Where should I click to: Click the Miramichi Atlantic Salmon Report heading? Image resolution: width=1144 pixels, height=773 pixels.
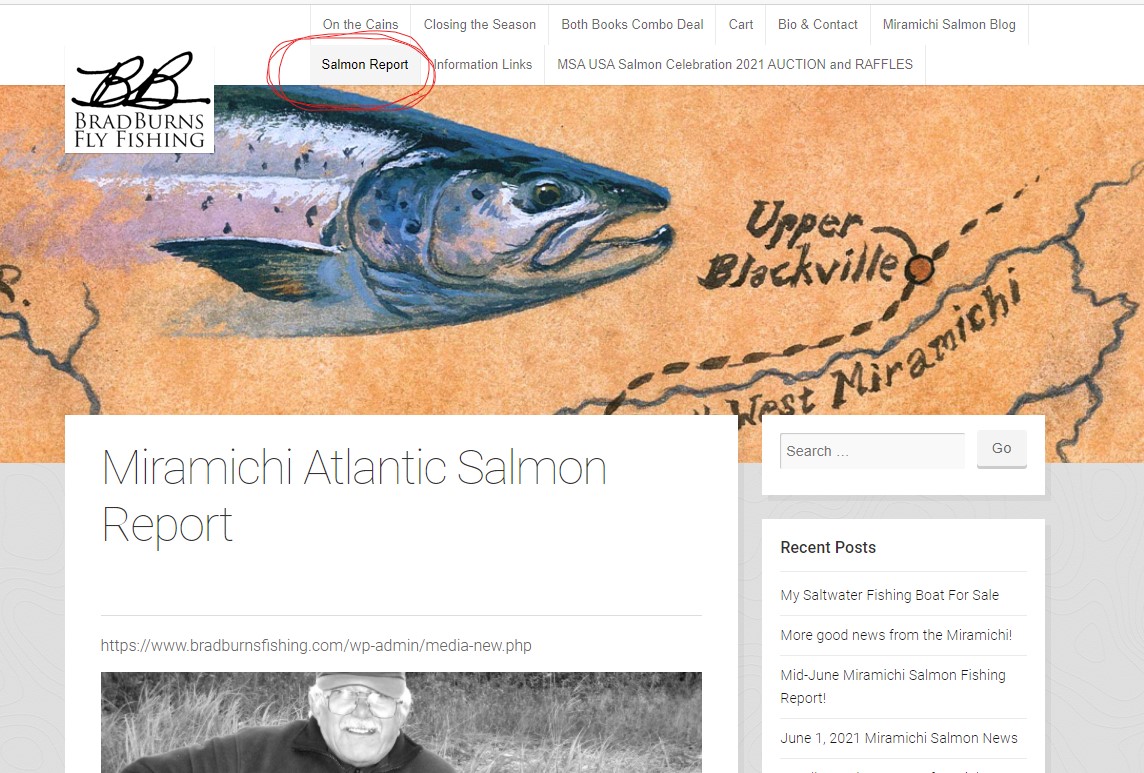pyautogui.click(x=354, y=496)
